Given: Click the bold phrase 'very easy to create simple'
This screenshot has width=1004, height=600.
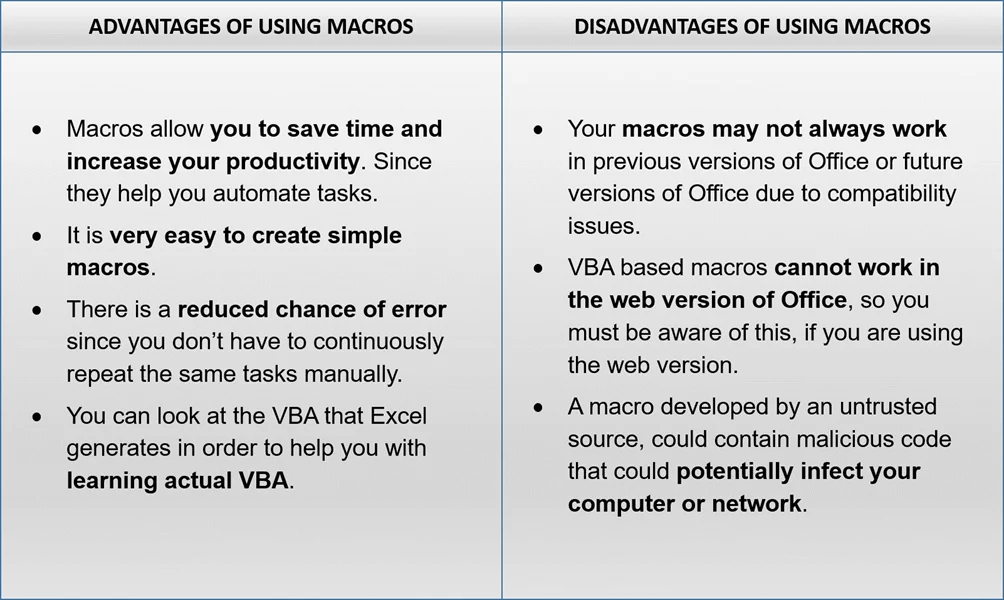Looking at the screenshot, I should click(x=255, y=236).
